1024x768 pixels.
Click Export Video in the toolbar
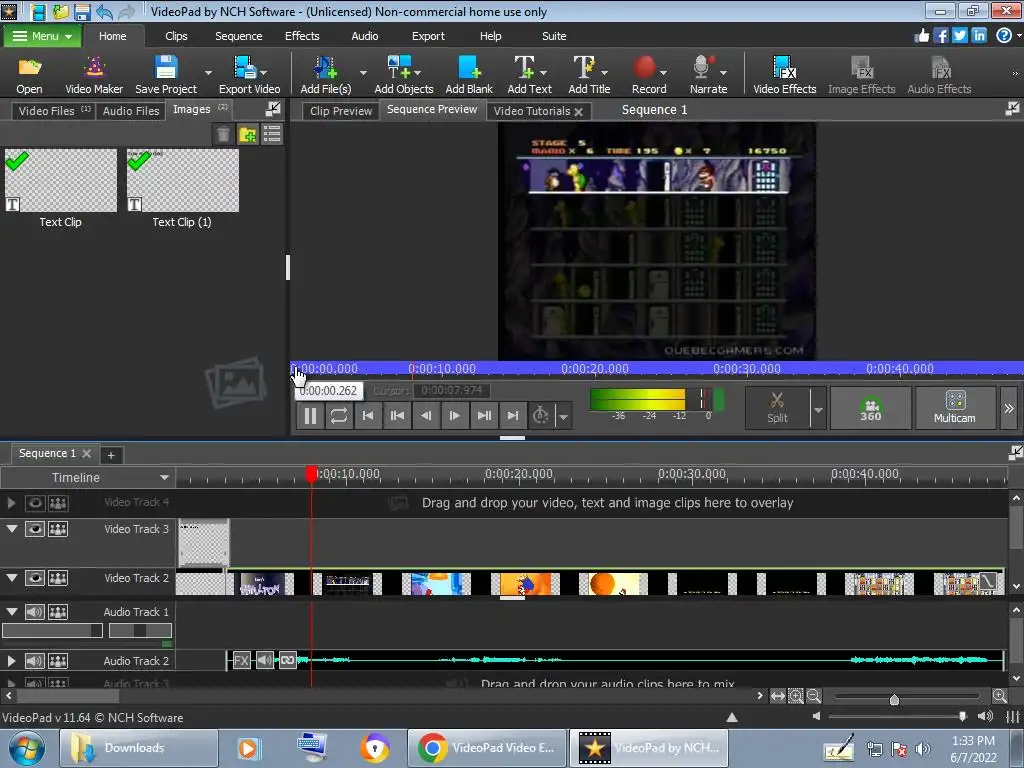coord(249,75)
